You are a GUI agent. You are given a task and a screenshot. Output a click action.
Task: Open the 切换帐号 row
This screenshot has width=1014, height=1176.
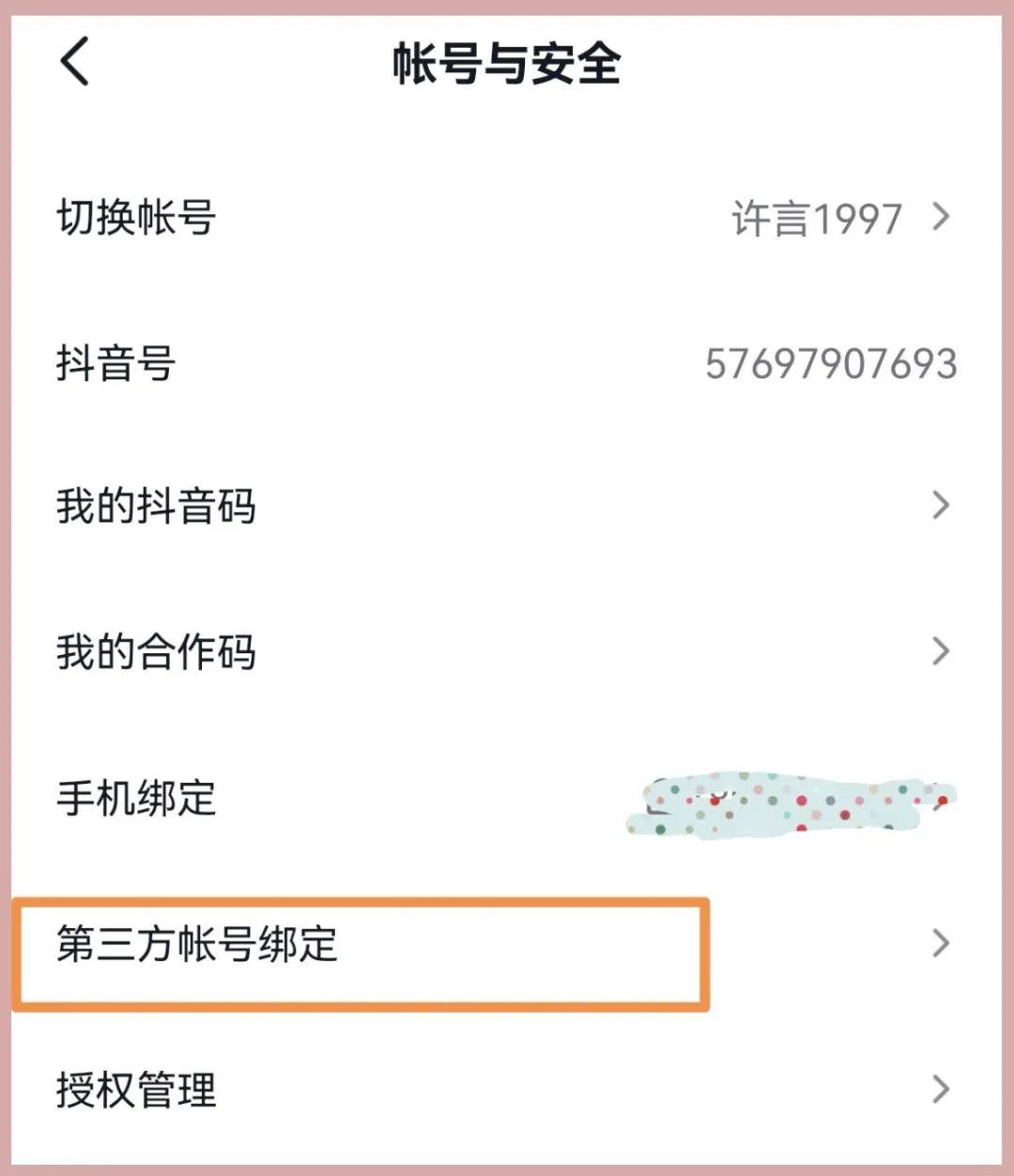(x=507, y=218)
